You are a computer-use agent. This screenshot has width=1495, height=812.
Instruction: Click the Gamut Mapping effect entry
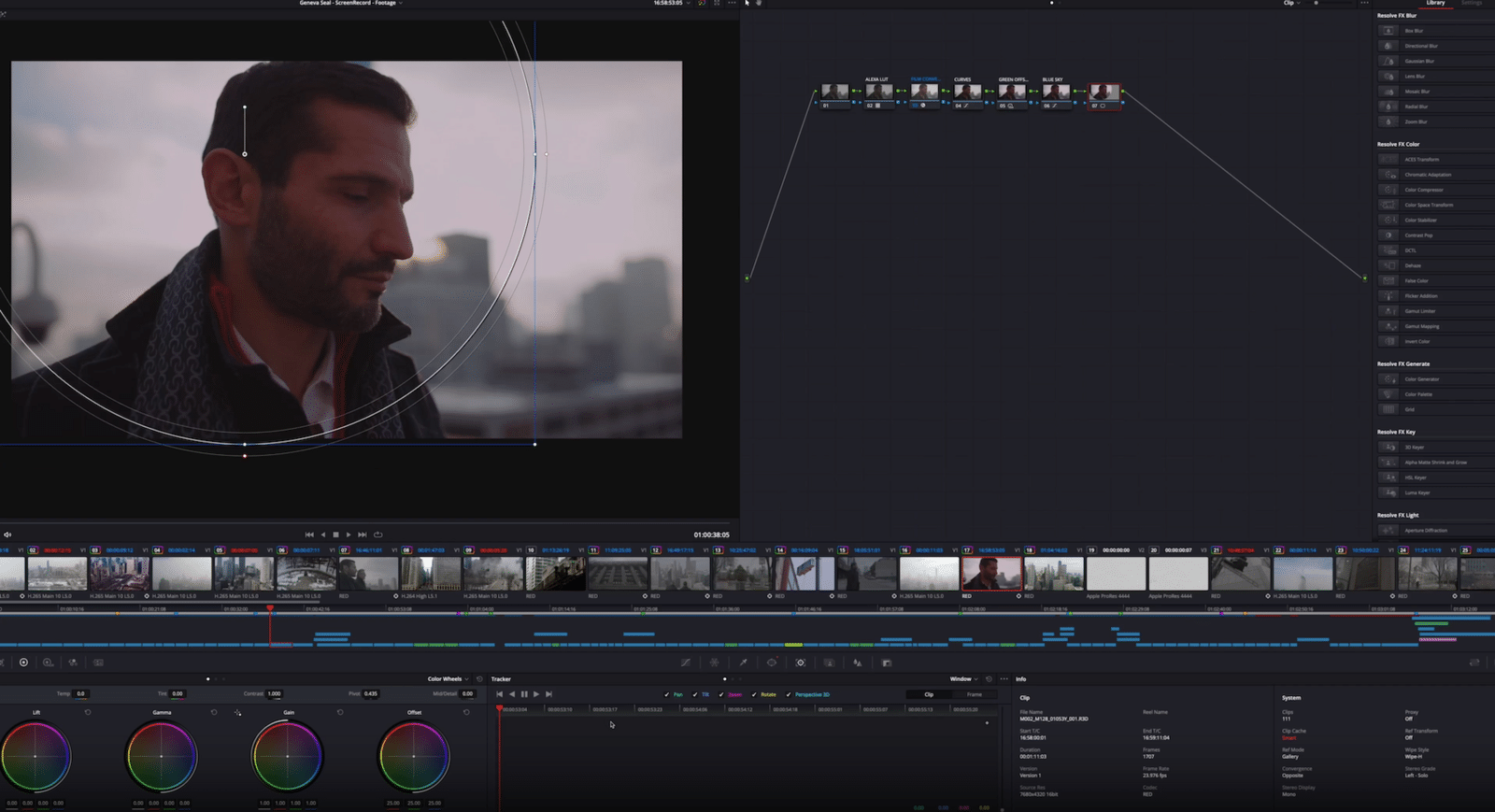[x=1434, y=326]
